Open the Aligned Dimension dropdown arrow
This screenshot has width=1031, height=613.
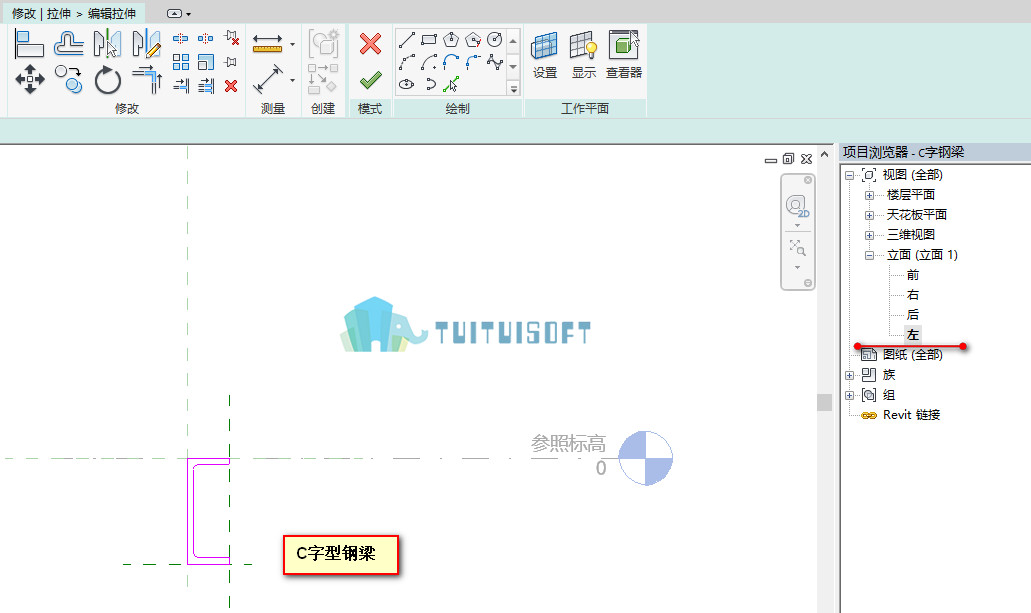pos(293,80)
